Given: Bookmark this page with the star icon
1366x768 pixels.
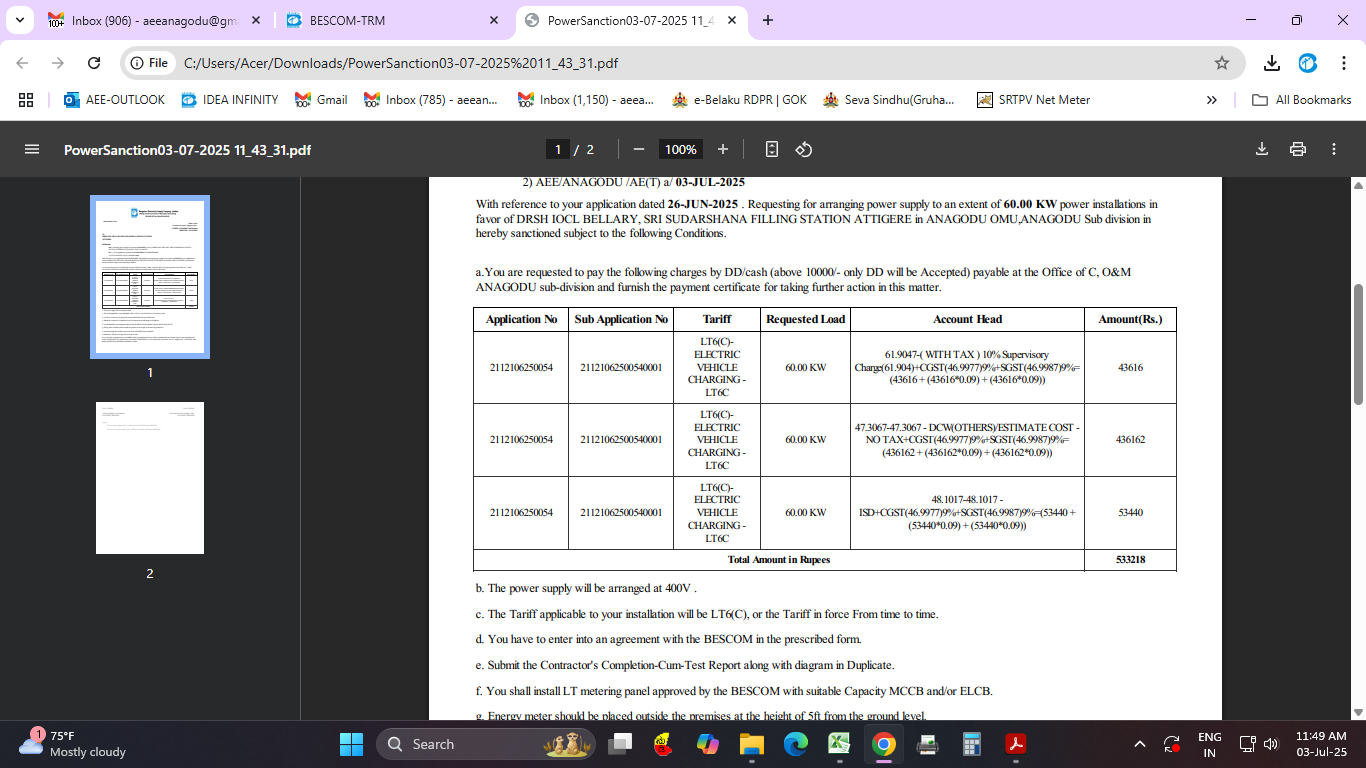Looking at the screenshot, I should pyautogui.click(x=1221, y=63).
